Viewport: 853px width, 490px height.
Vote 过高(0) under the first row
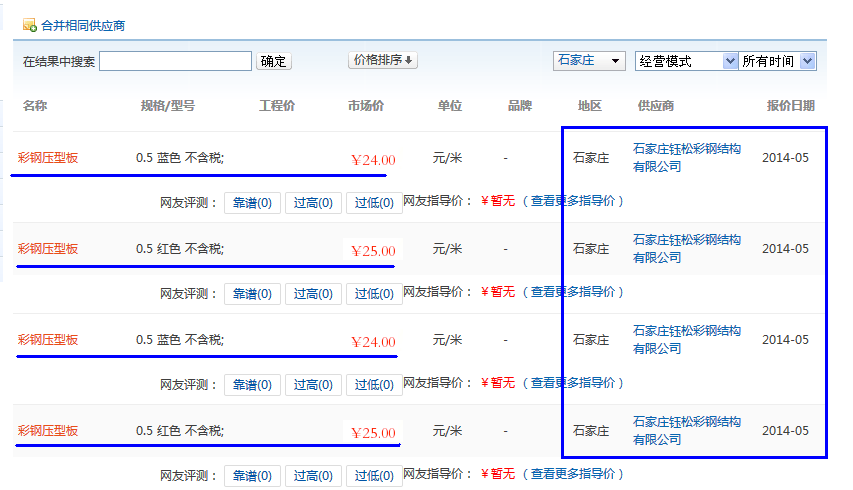[313, 203]
